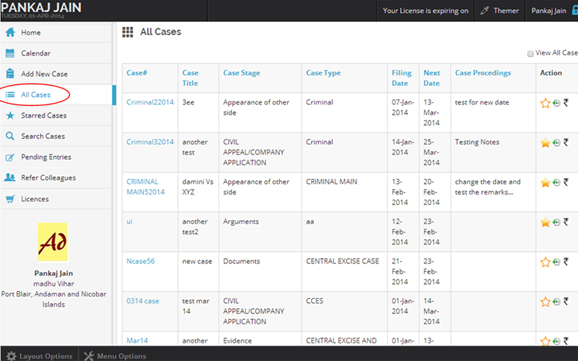Open Starred Cases from the sidebar

click(x=56, y=115)
